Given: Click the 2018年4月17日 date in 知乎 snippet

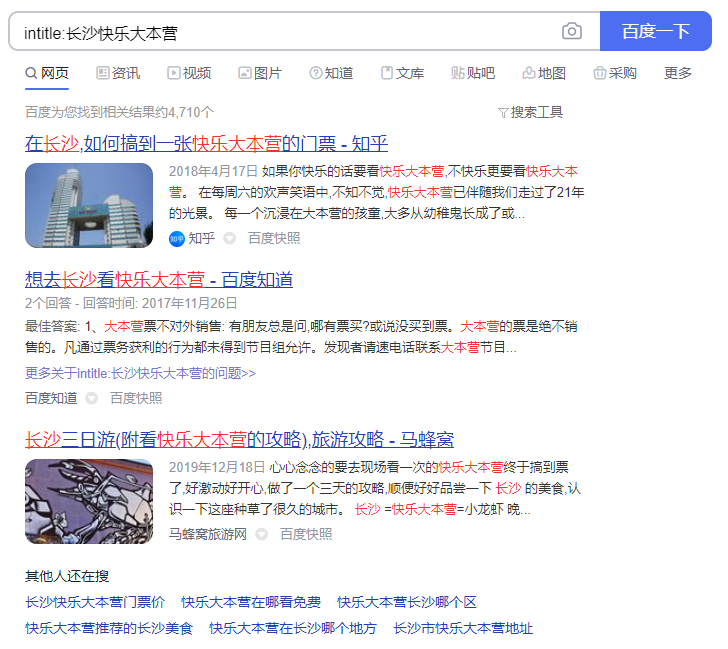Looking at the screenshot, I should click(213, 171).
